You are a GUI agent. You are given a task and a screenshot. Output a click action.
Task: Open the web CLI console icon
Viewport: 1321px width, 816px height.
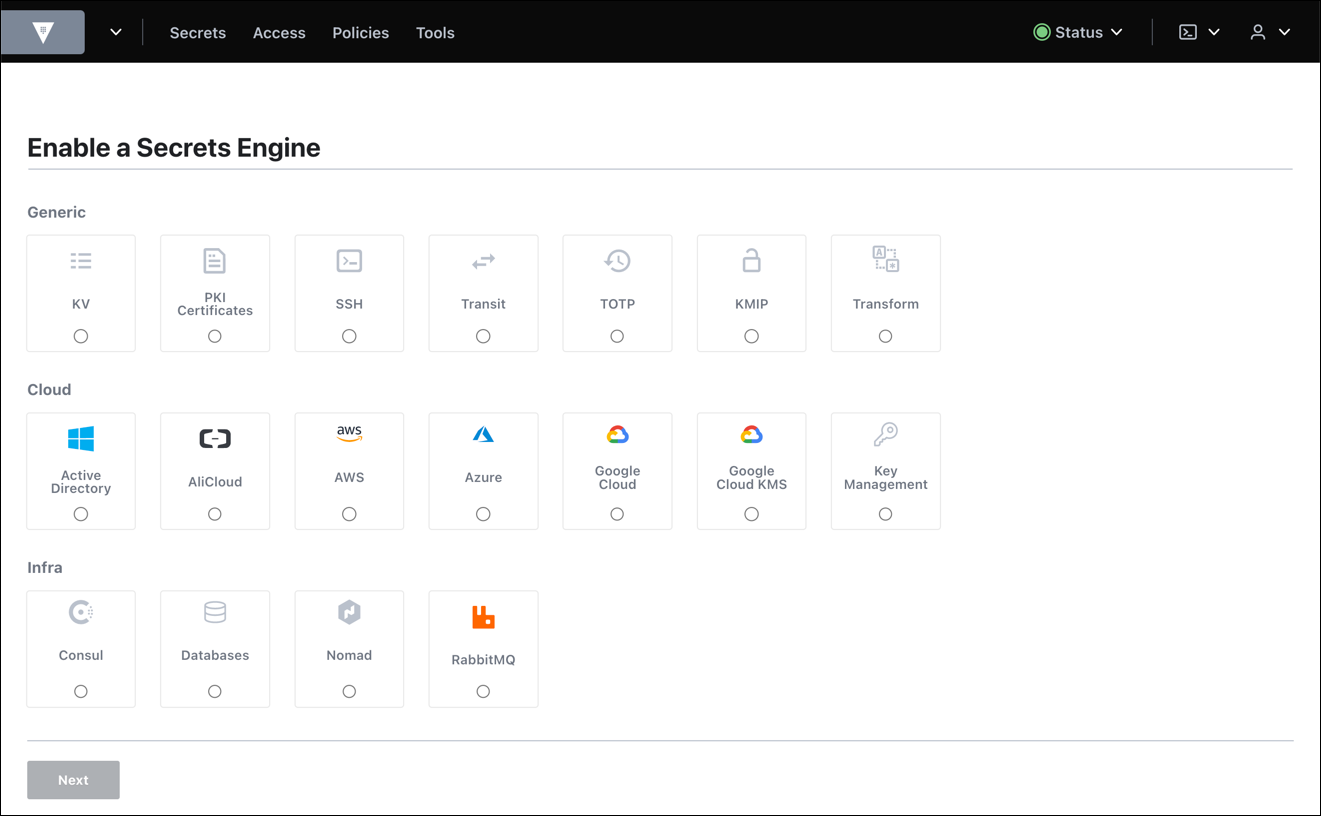(1186, 31)
